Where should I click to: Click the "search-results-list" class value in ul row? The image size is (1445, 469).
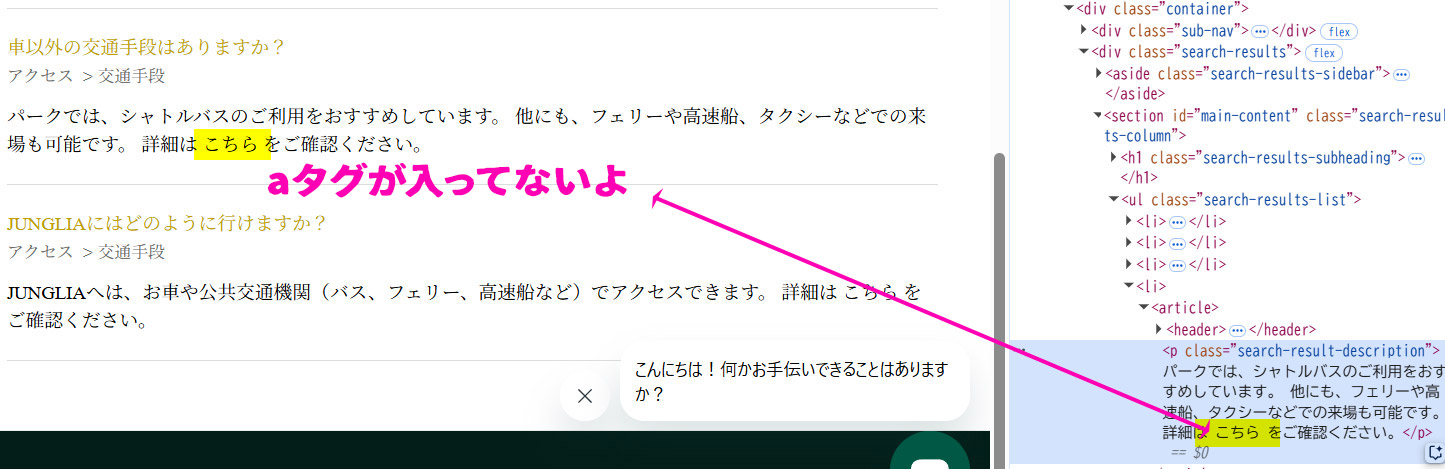pos(1273,200)
